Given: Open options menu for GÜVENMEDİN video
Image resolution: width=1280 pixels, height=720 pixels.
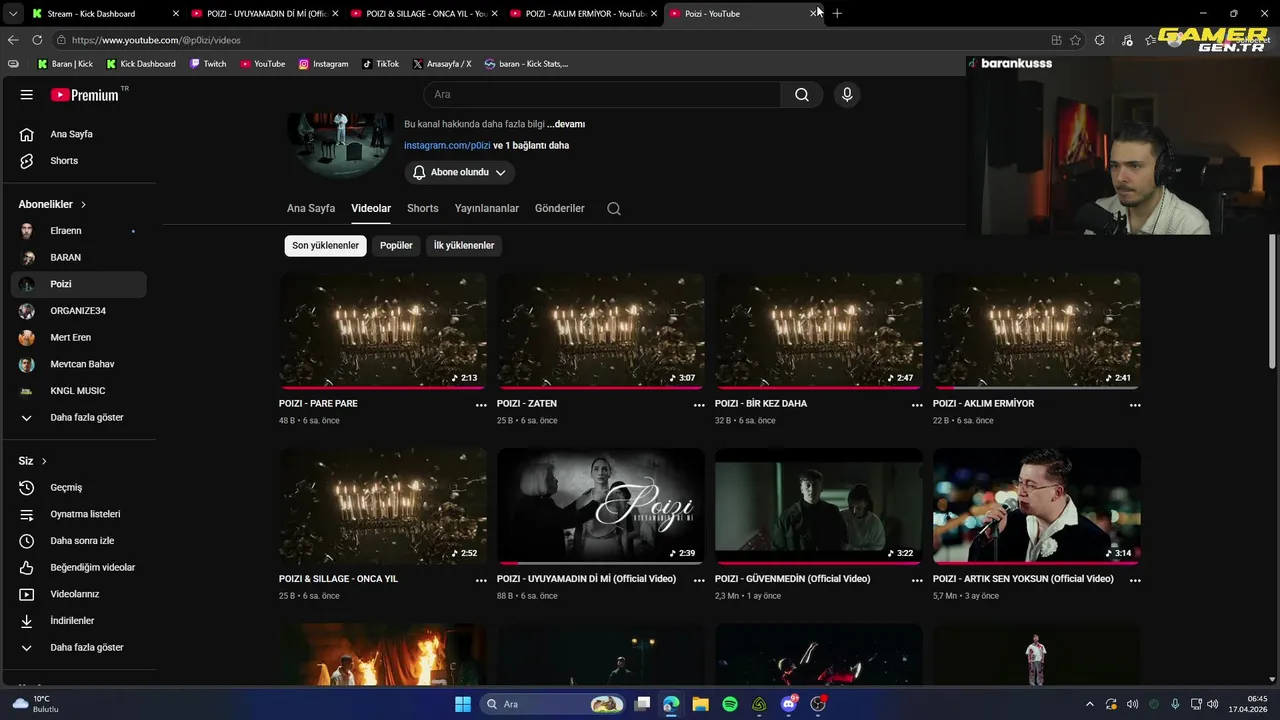Looking at the screenshot, I should (917, 580).
